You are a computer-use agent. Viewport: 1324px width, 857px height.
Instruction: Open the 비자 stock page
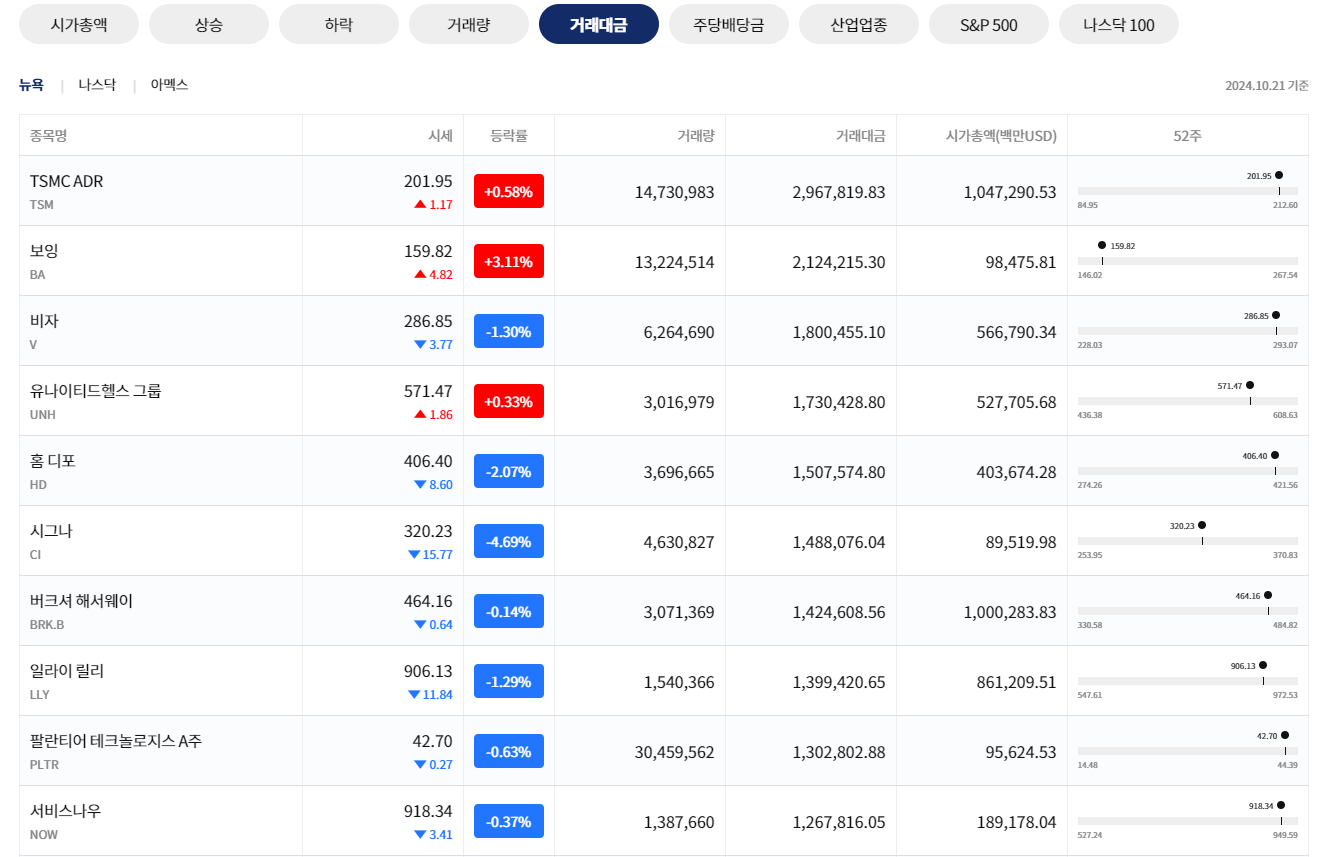(x=44, y=321)
